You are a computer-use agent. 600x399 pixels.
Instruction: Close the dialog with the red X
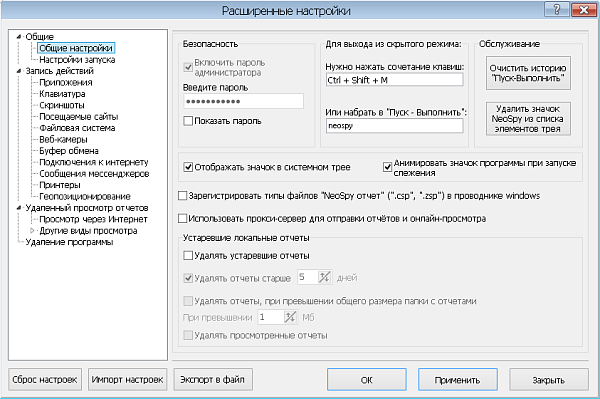(584, 10)
